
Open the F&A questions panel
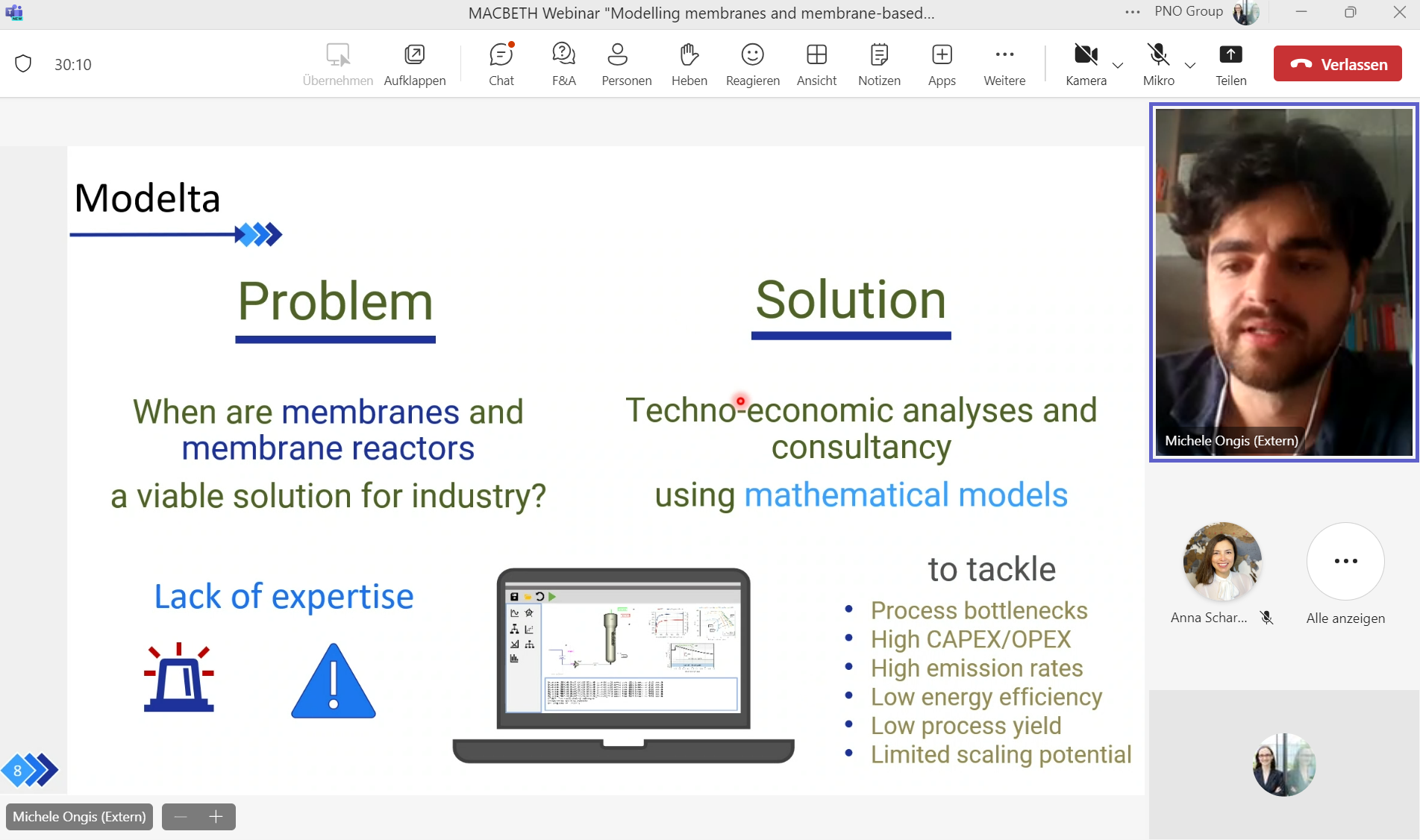point(564,64)
